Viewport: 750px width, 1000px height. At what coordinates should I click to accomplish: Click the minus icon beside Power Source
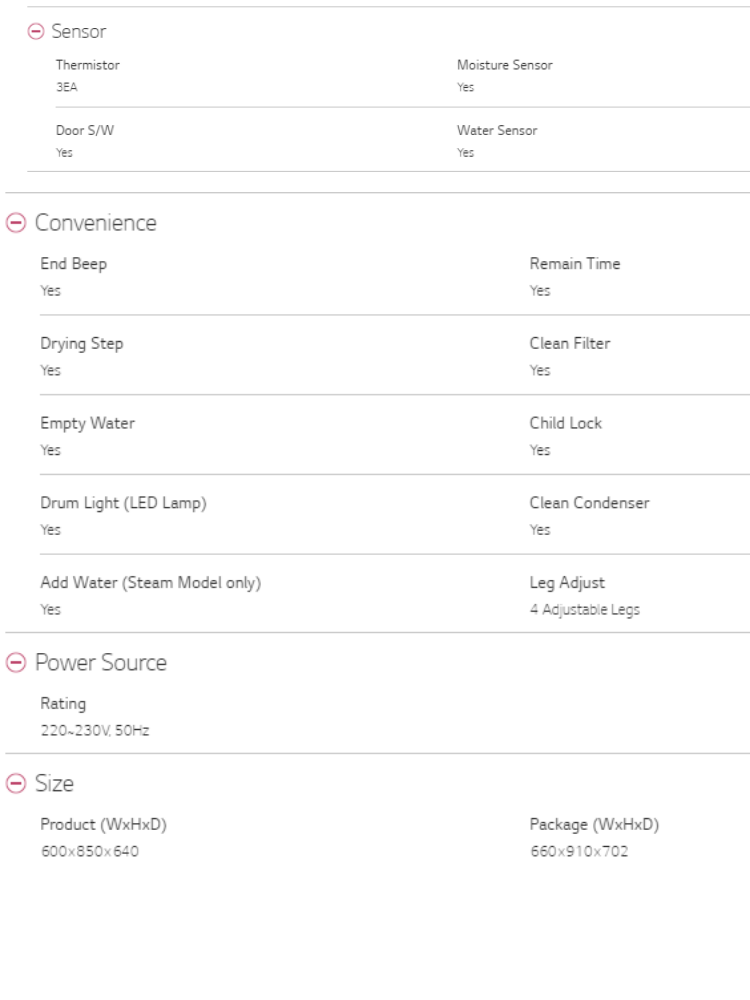17,663
